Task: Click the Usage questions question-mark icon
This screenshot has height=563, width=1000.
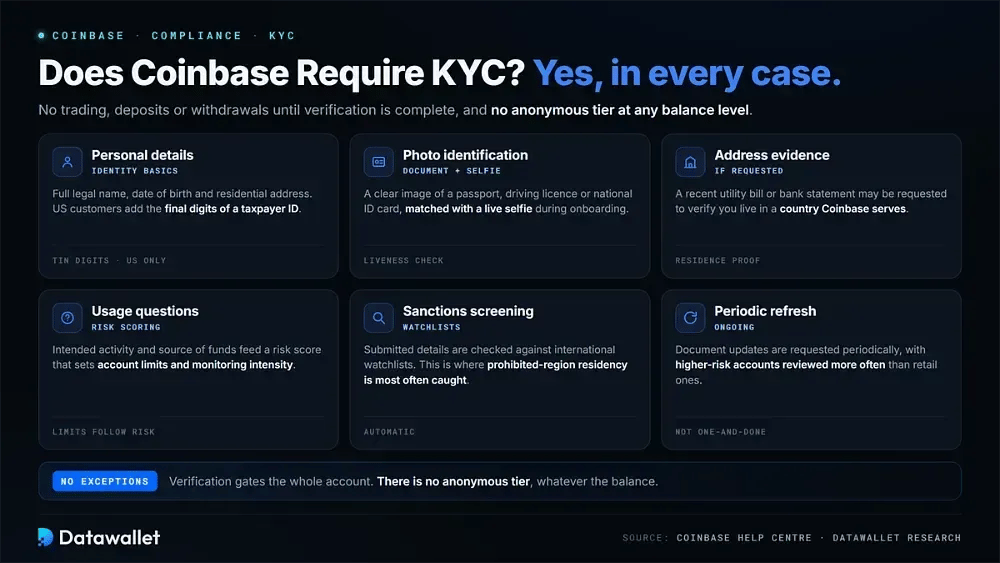Action: (x=67, y=318)
